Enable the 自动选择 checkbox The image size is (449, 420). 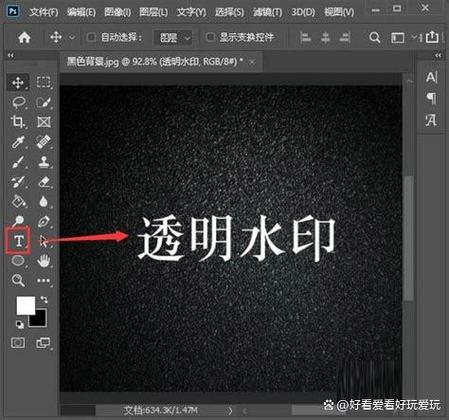91,37
